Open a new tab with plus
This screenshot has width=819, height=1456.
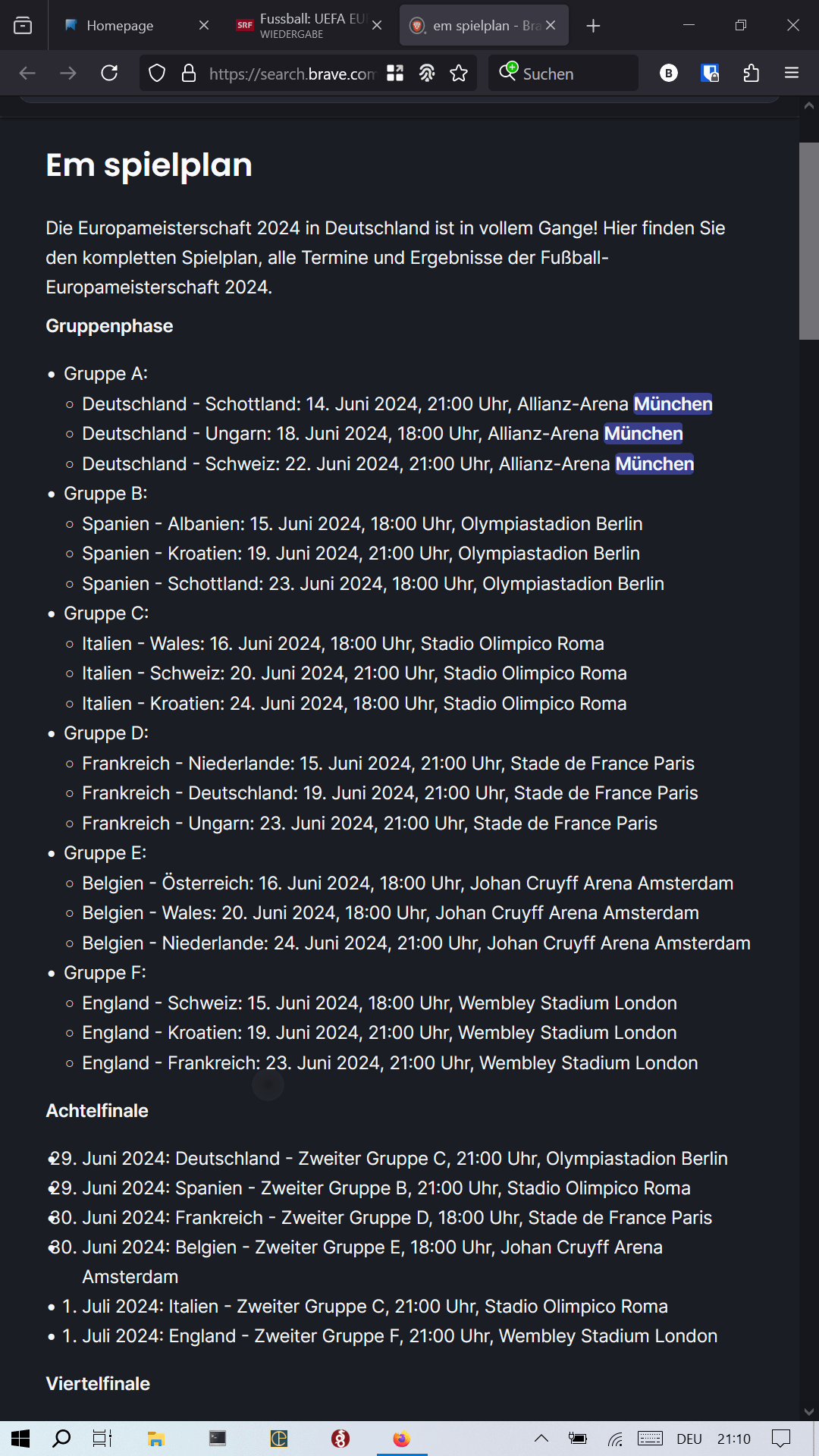tap(593, 26)
